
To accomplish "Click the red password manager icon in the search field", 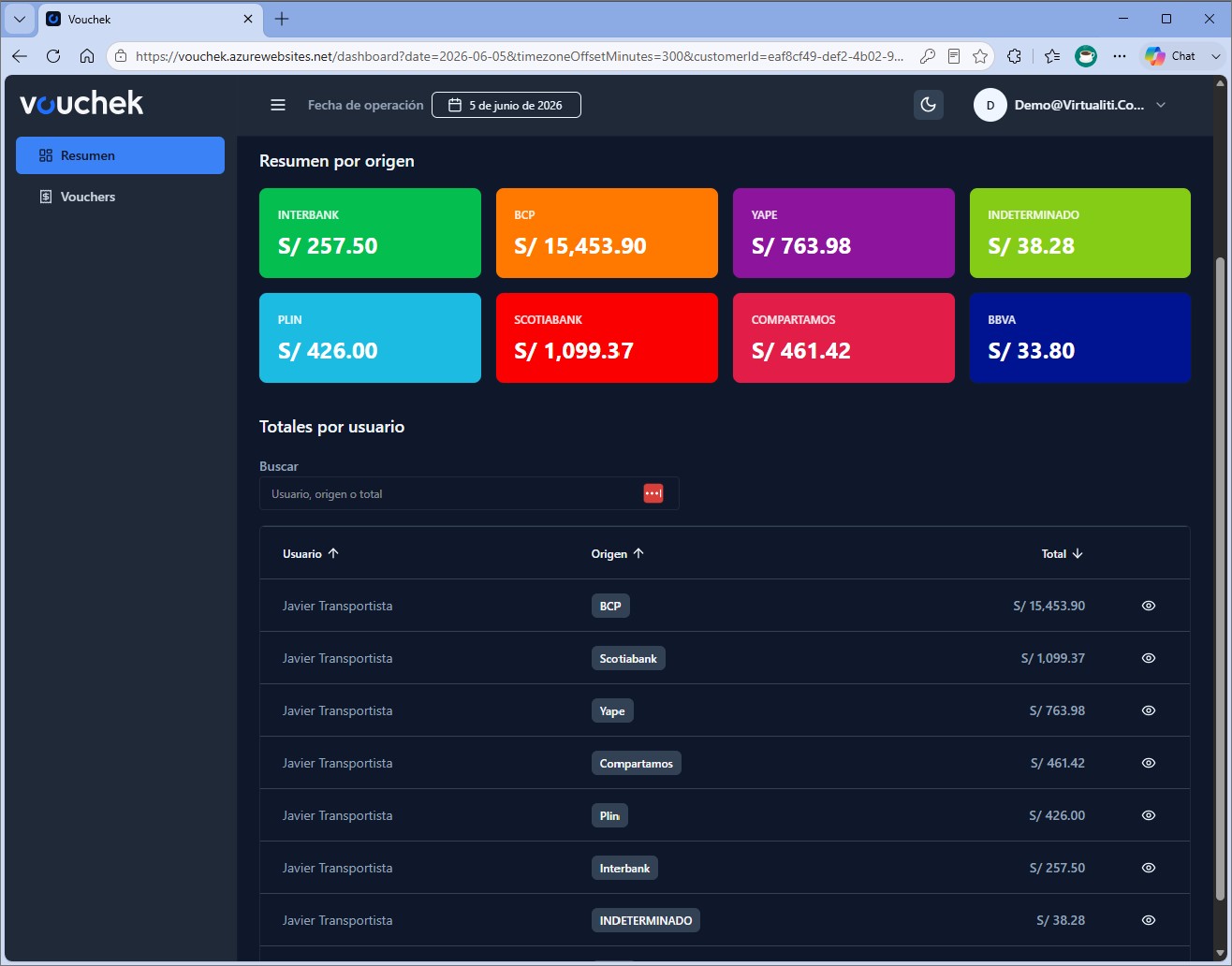I will (653, 493).
